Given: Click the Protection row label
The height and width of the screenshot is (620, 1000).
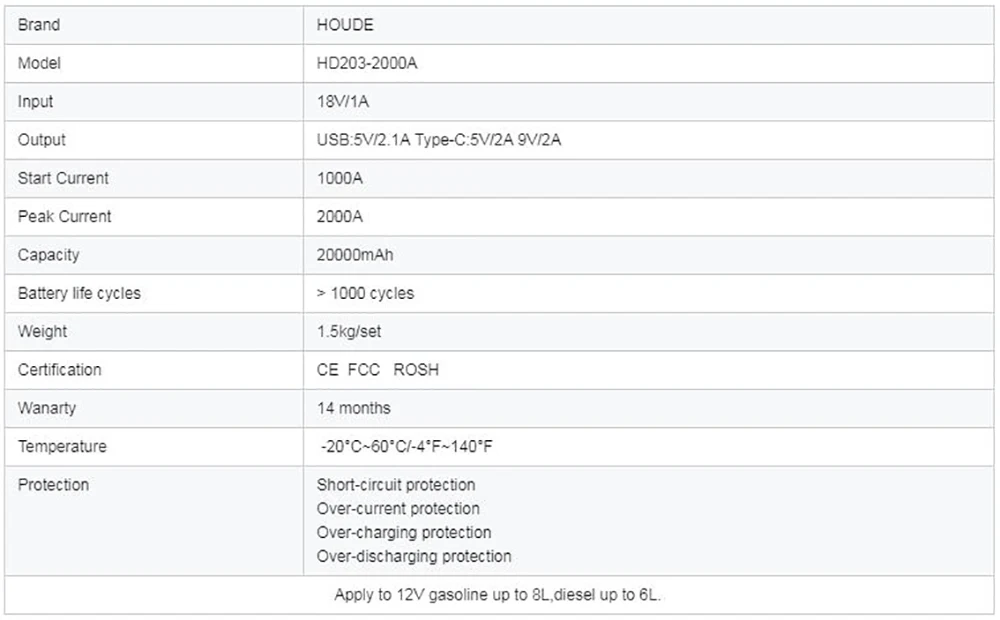Looking at the screenshot, I should click(53, 485).
